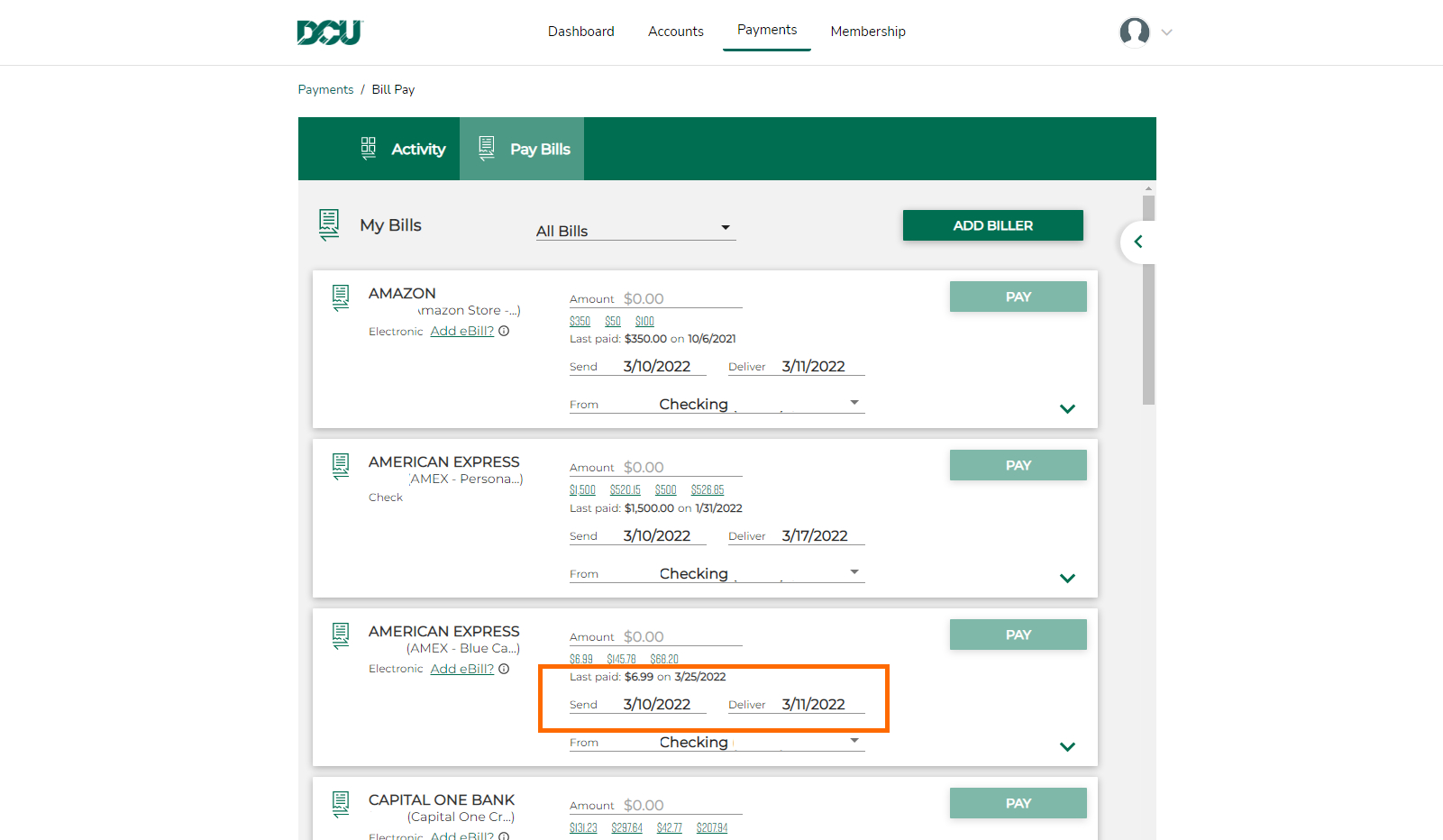
Task: Click the Amazon biller receipt icon
Action: pos(341,297)
